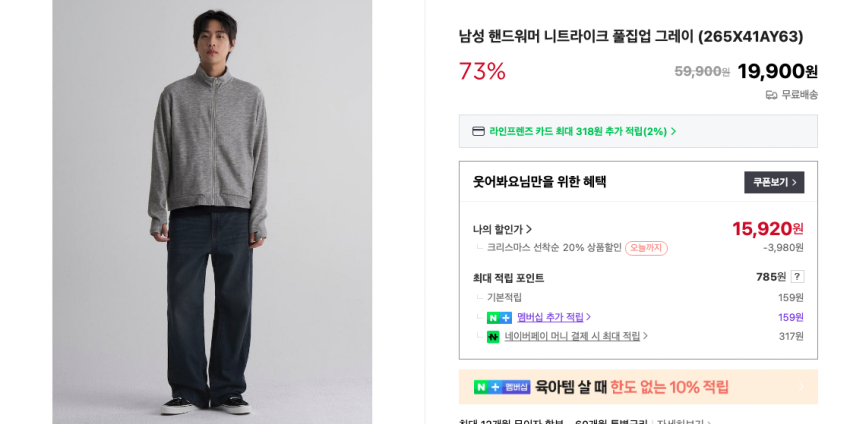Screen dimensions: 850x424
Task: Click the 자세히보기 link
Action: (684, 422)
